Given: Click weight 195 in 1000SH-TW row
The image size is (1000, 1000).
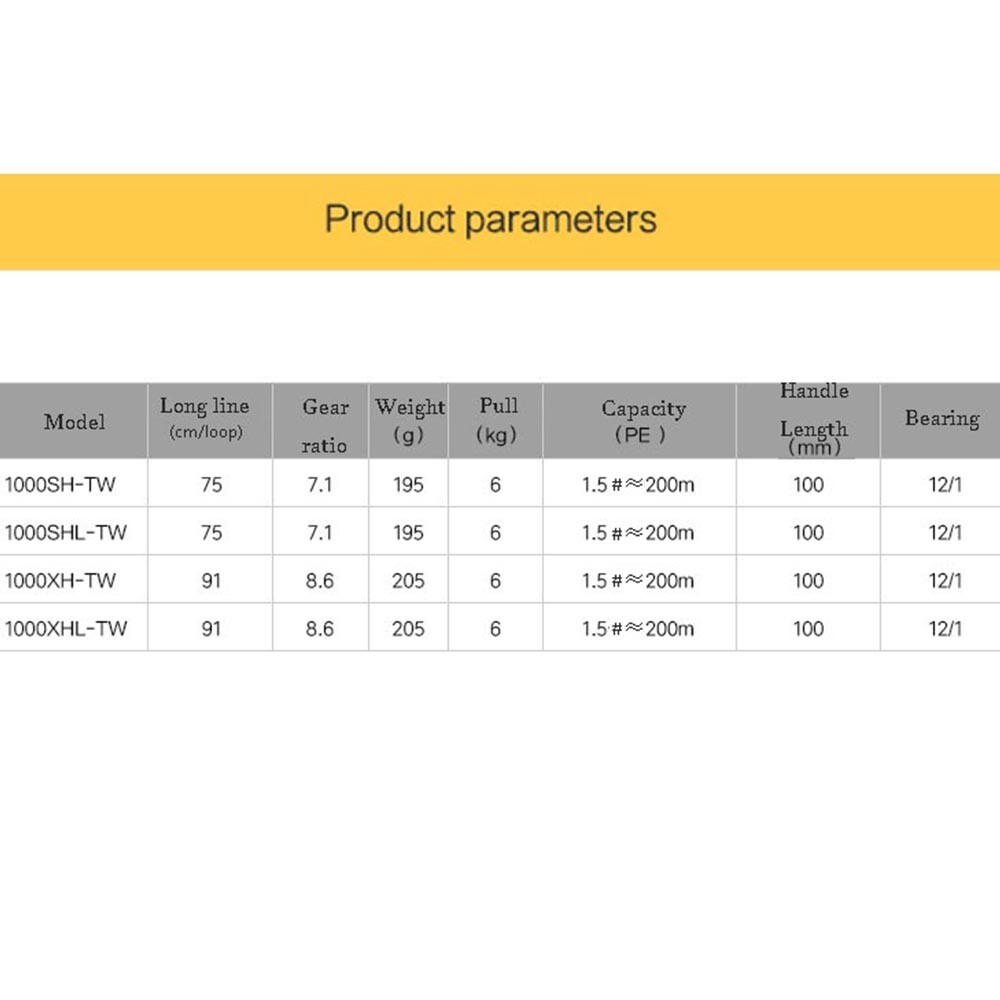Looking at the screenshot, I should (x=408, y=485).
